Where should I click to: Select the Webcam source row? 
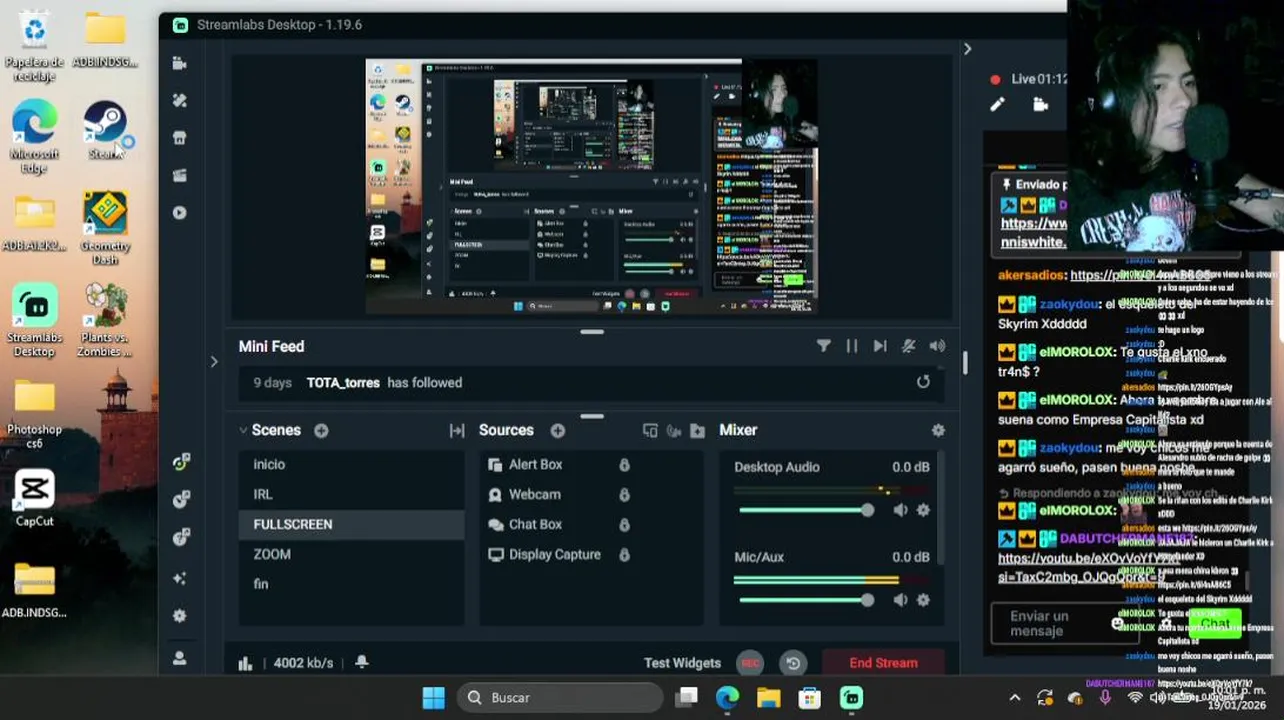[x=591, y=494]
